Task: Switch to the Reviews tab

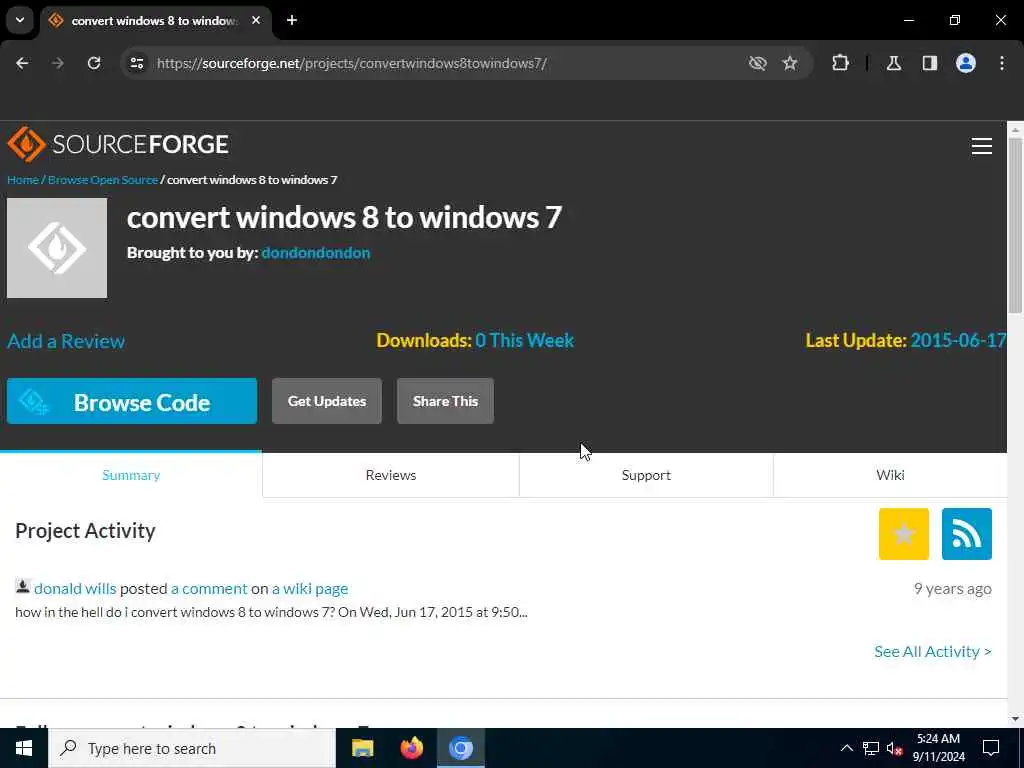Action: coord(391,475)
